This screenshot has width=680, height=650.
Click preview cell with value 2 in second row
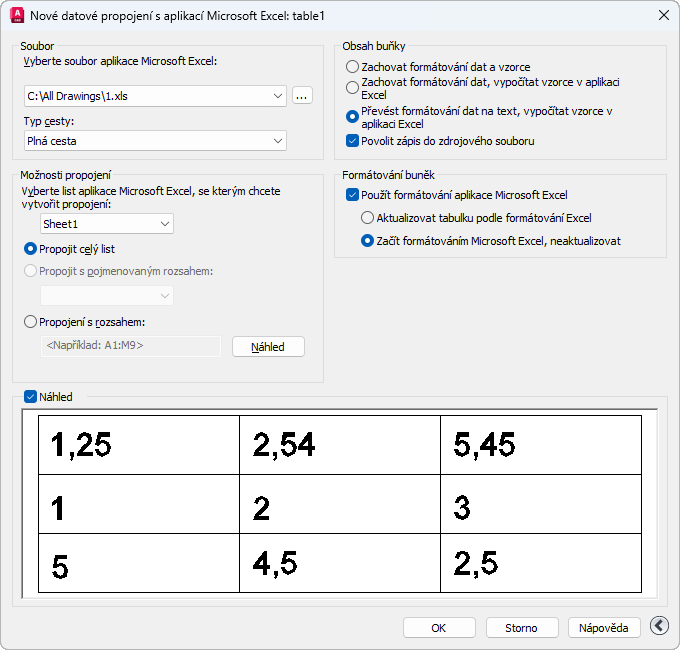tap(340, 504)
